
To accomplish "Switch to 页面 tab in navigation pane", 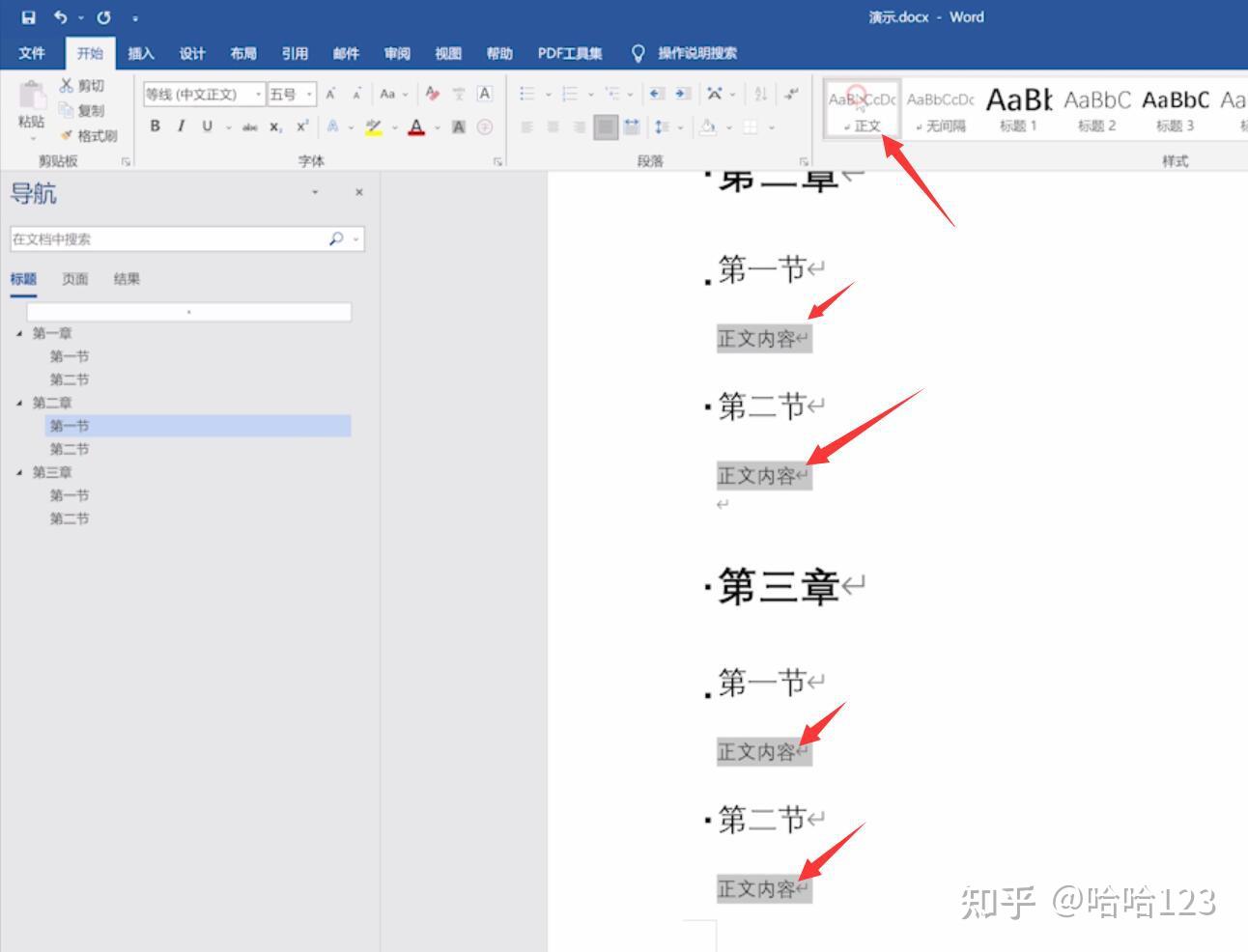I will [75, 279].
